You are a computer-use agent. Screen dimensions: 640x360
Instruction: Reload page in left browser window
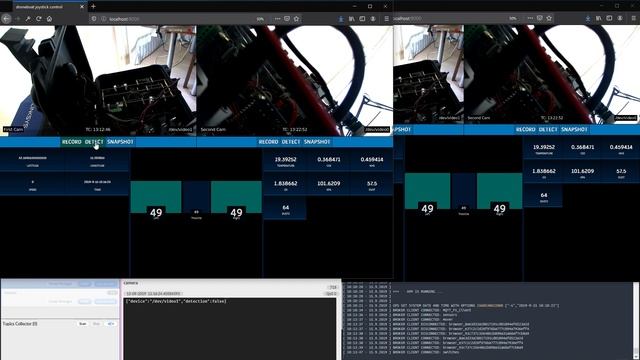pyautogui.click(x=39, y=19)
